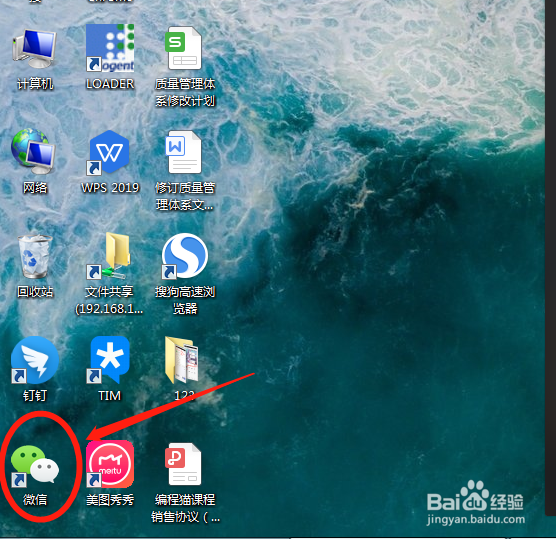The height and width of the screenshot is (539, 556).
Task: Select the 回收站 recycle bin icon
Action: pyautogui.click(x=35, y=256)
